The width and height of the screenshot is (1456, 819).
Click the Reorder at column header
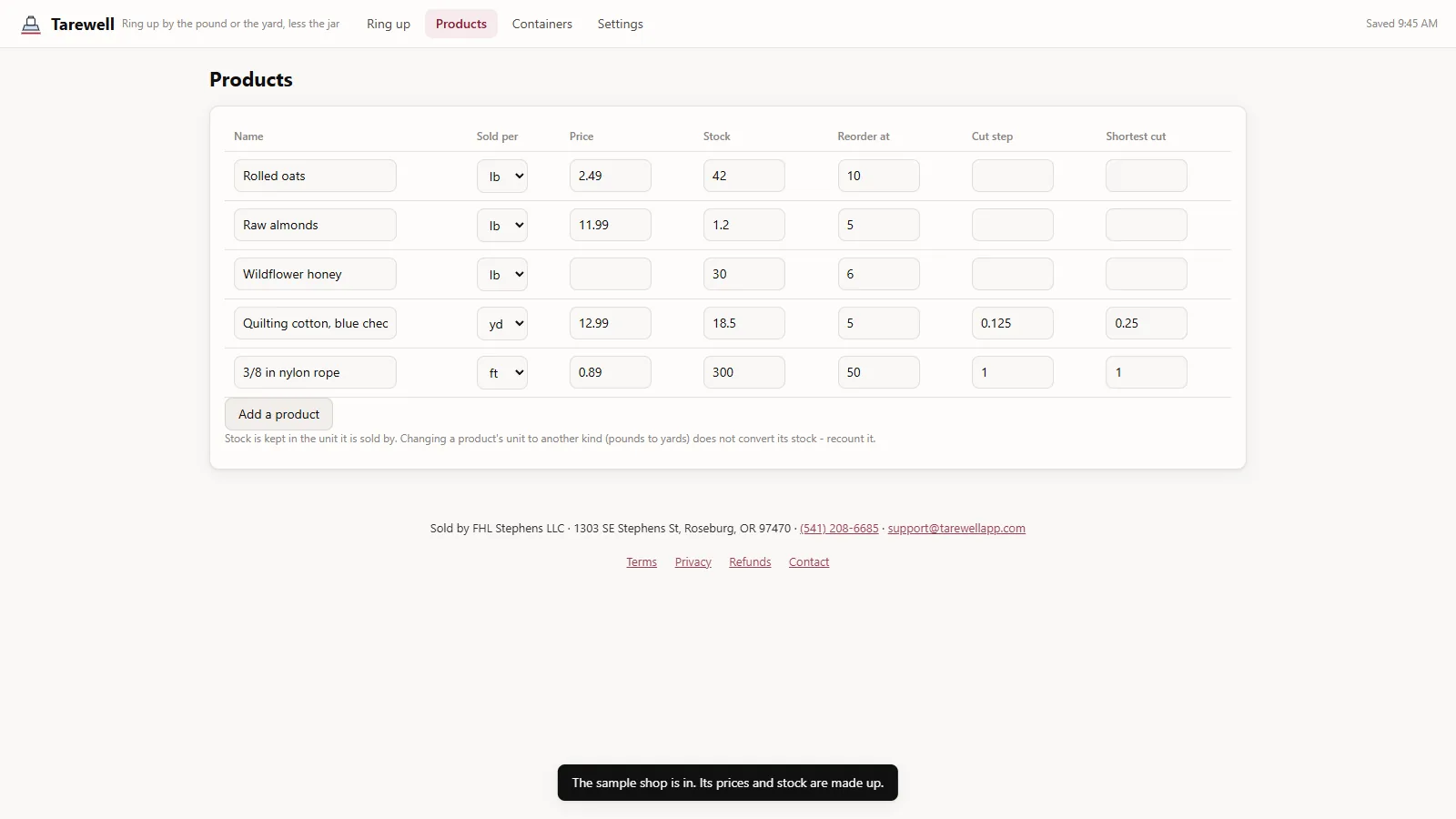(864, 136)
